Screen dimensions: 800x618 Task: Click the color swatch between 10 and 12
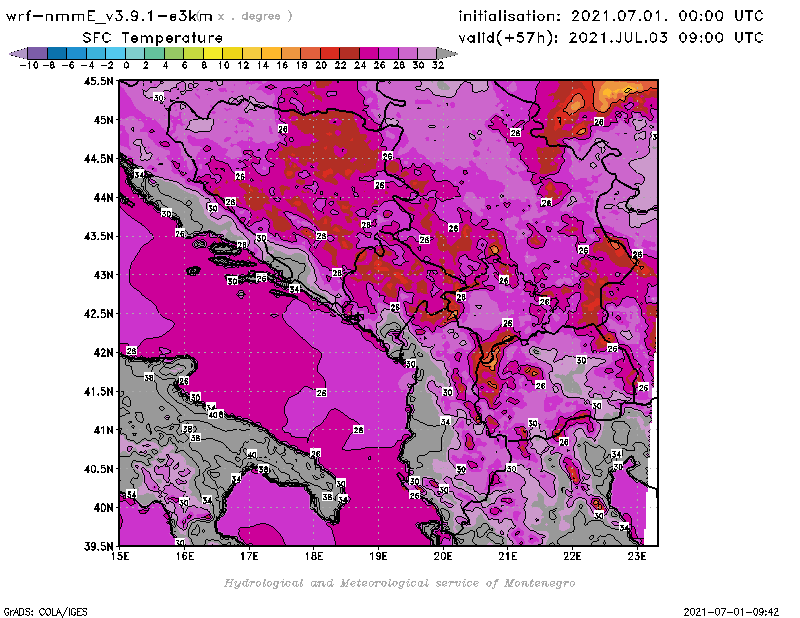(x=232, y=53)
